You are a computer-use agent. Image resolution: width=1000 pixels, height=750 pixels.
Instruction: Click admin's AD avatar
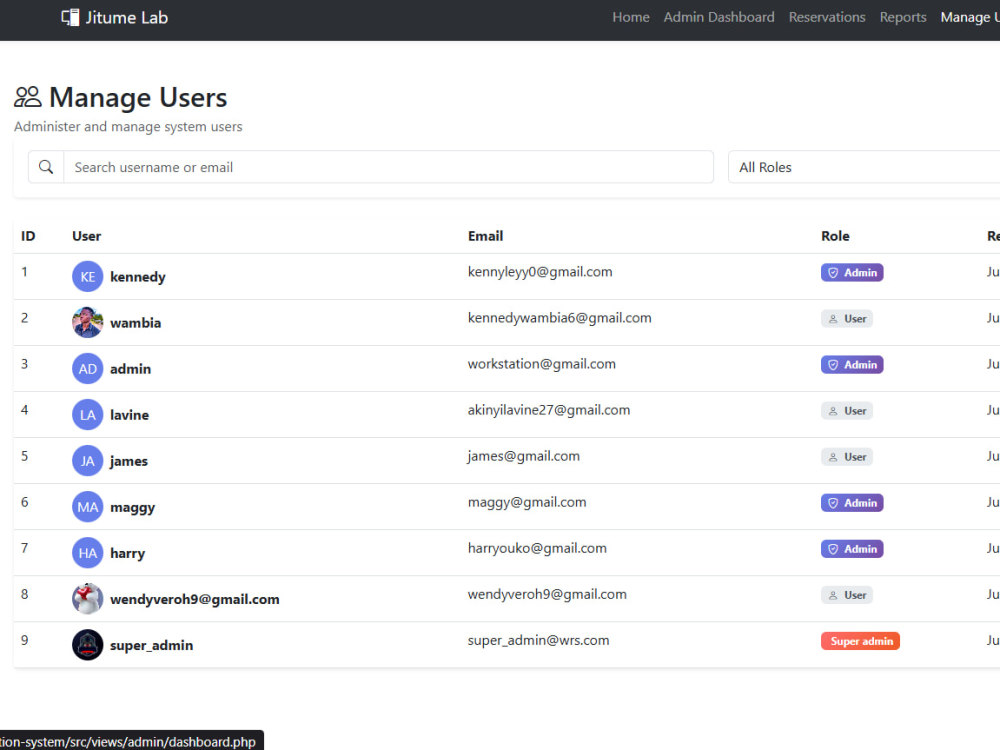pos(87,369)
